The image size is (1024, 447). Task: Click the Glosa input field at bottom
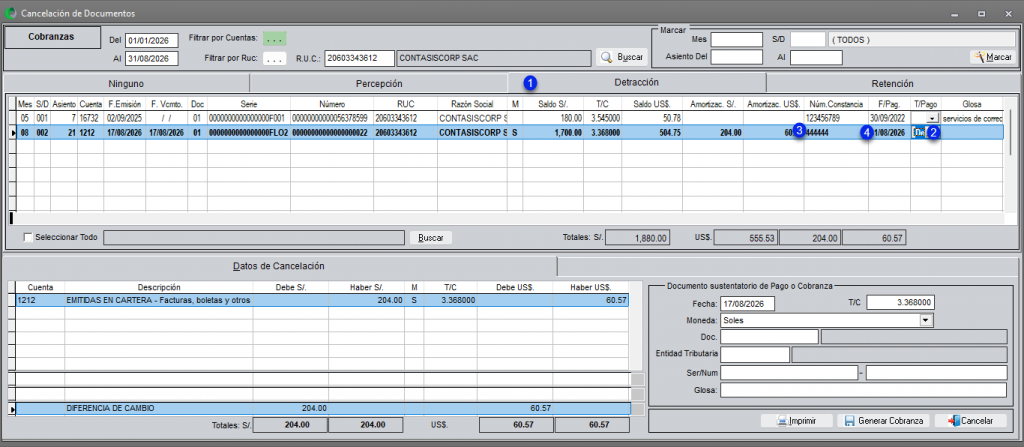pyautogui.click(x=863, y=390)
